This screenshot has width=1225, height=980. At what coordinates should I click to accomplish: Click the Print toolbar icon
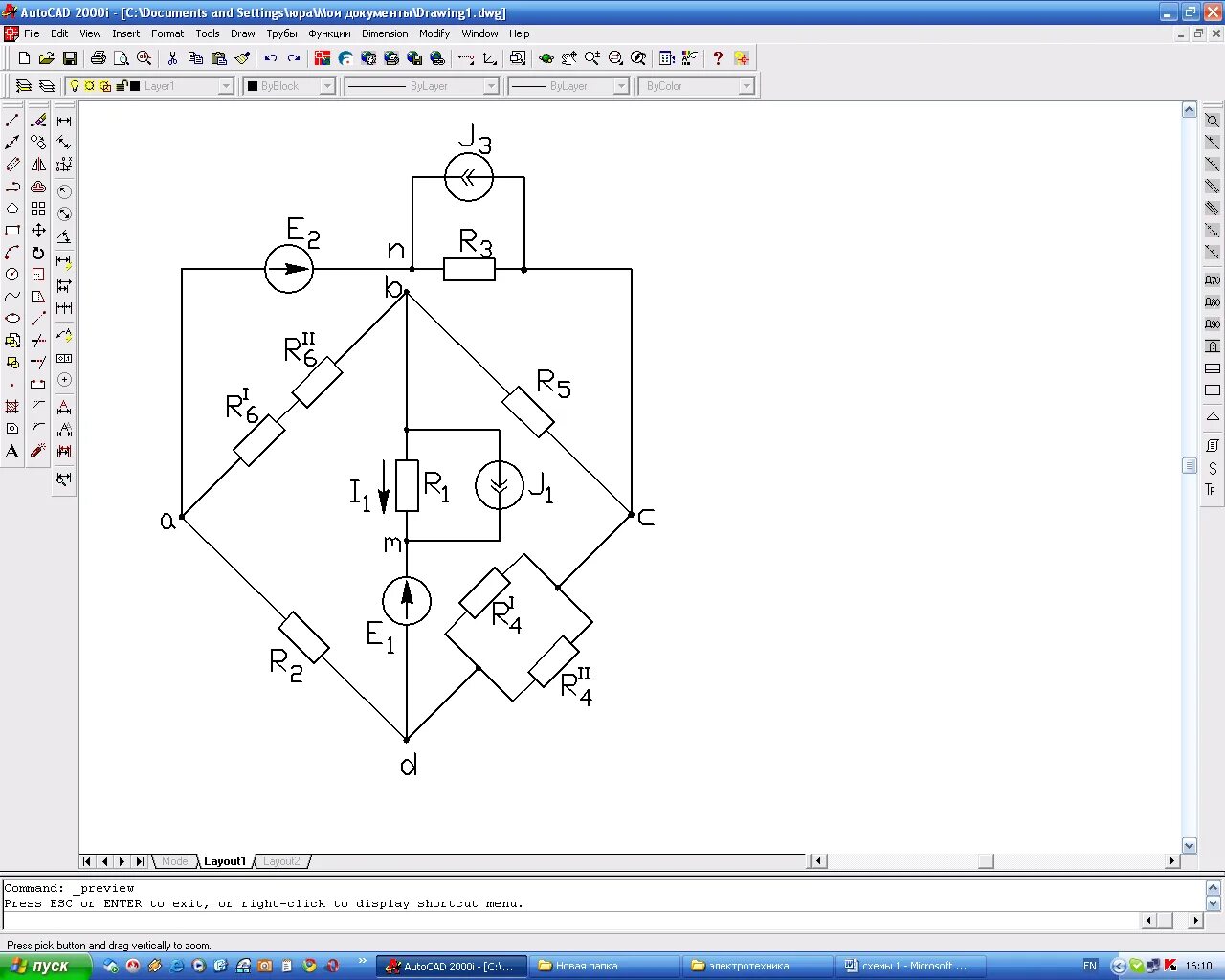(98, 58)
